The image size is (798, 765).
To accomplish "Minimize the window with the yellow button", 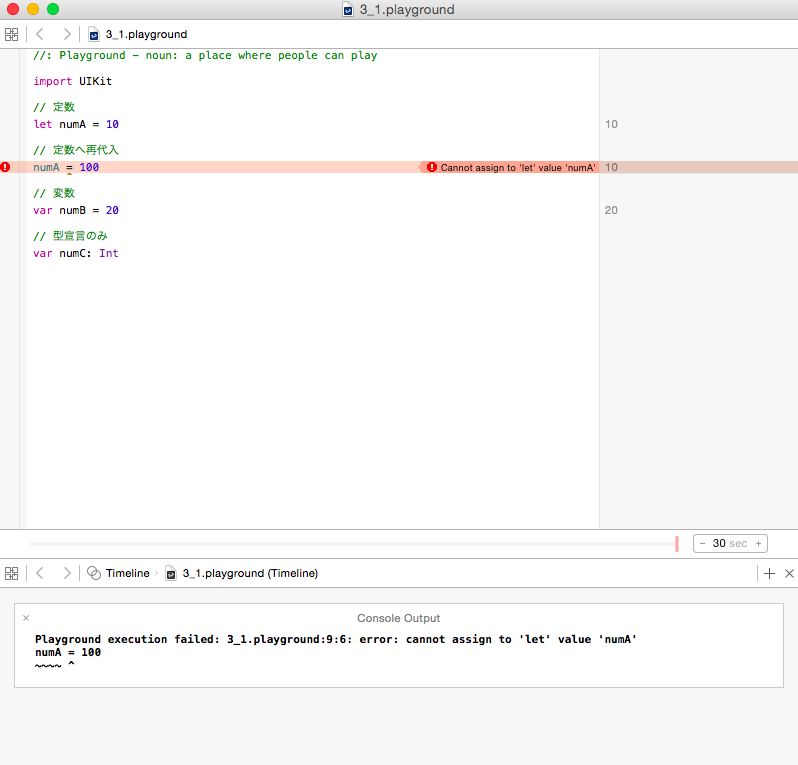I will click(x=33, y=9).
